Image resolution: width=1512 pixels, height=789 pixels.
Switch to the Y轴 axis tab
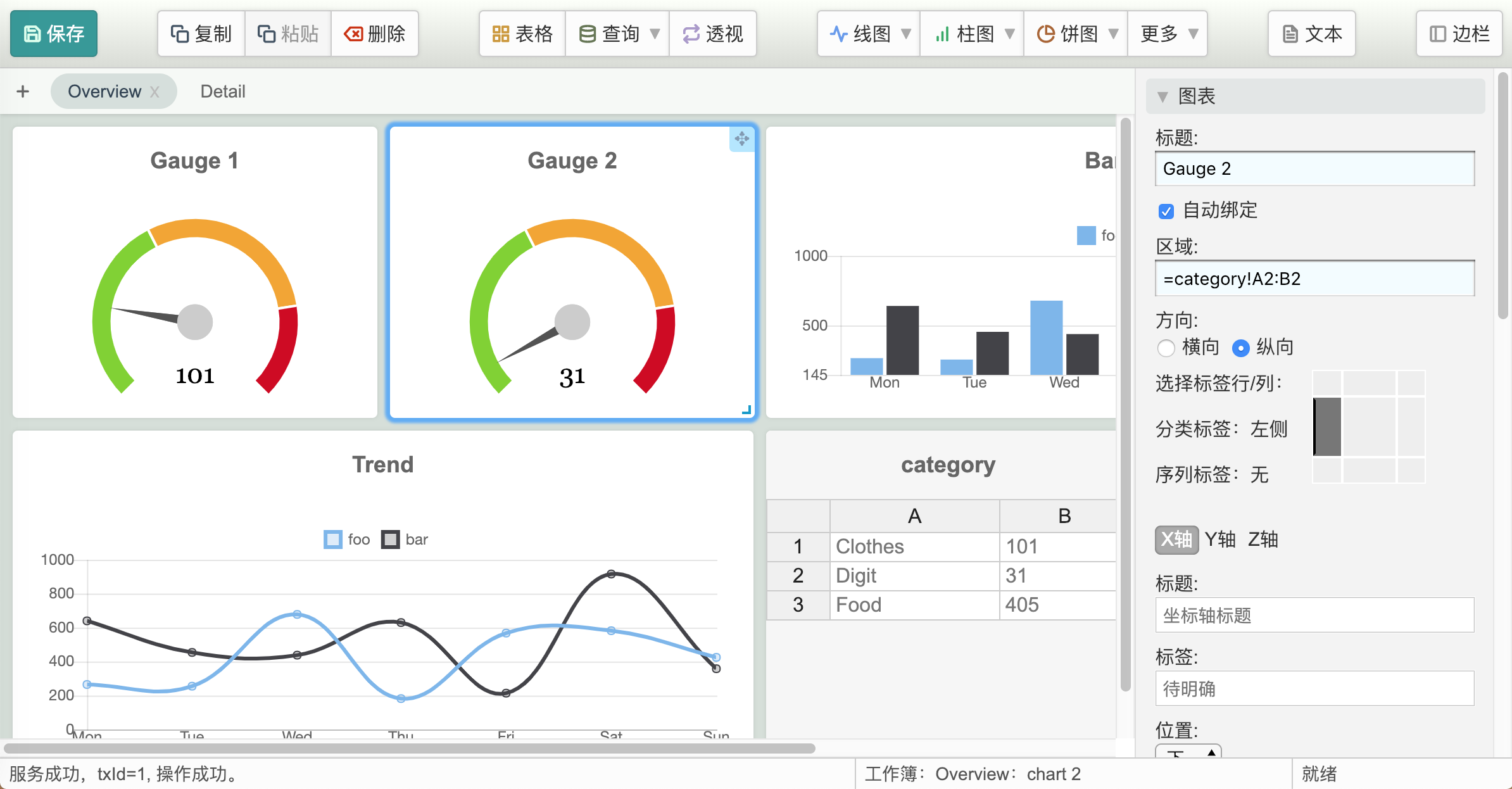(1219, 540)
